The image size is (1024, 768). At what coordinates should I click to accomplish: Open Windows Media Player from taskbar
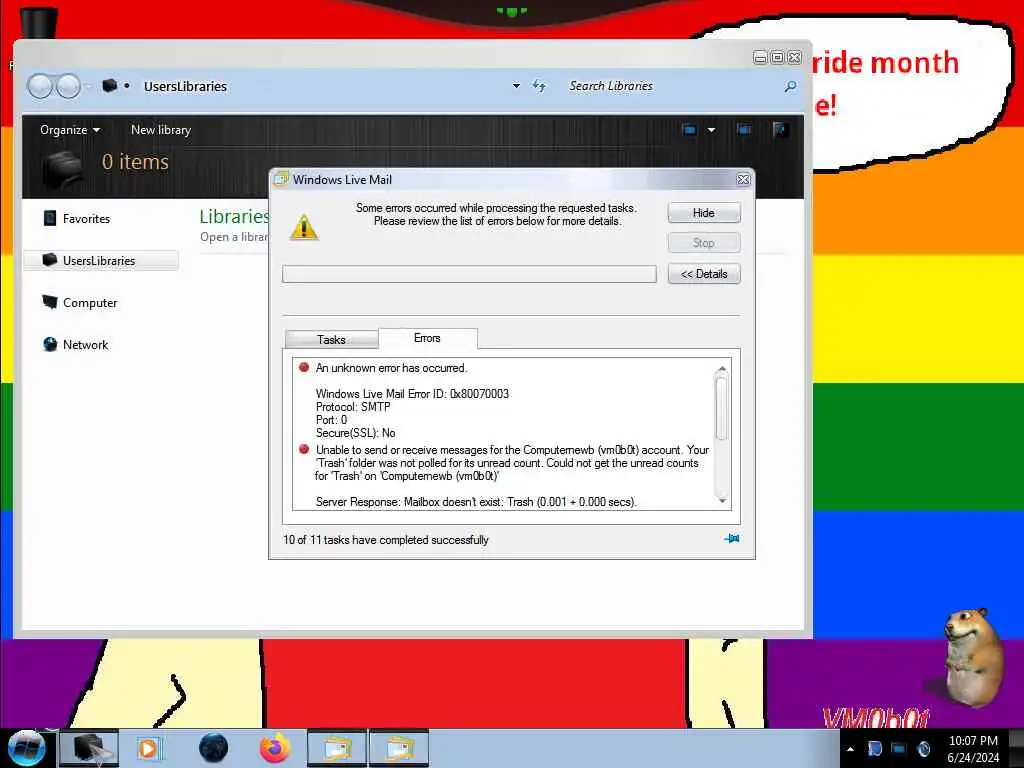click(x=148, y=748)
